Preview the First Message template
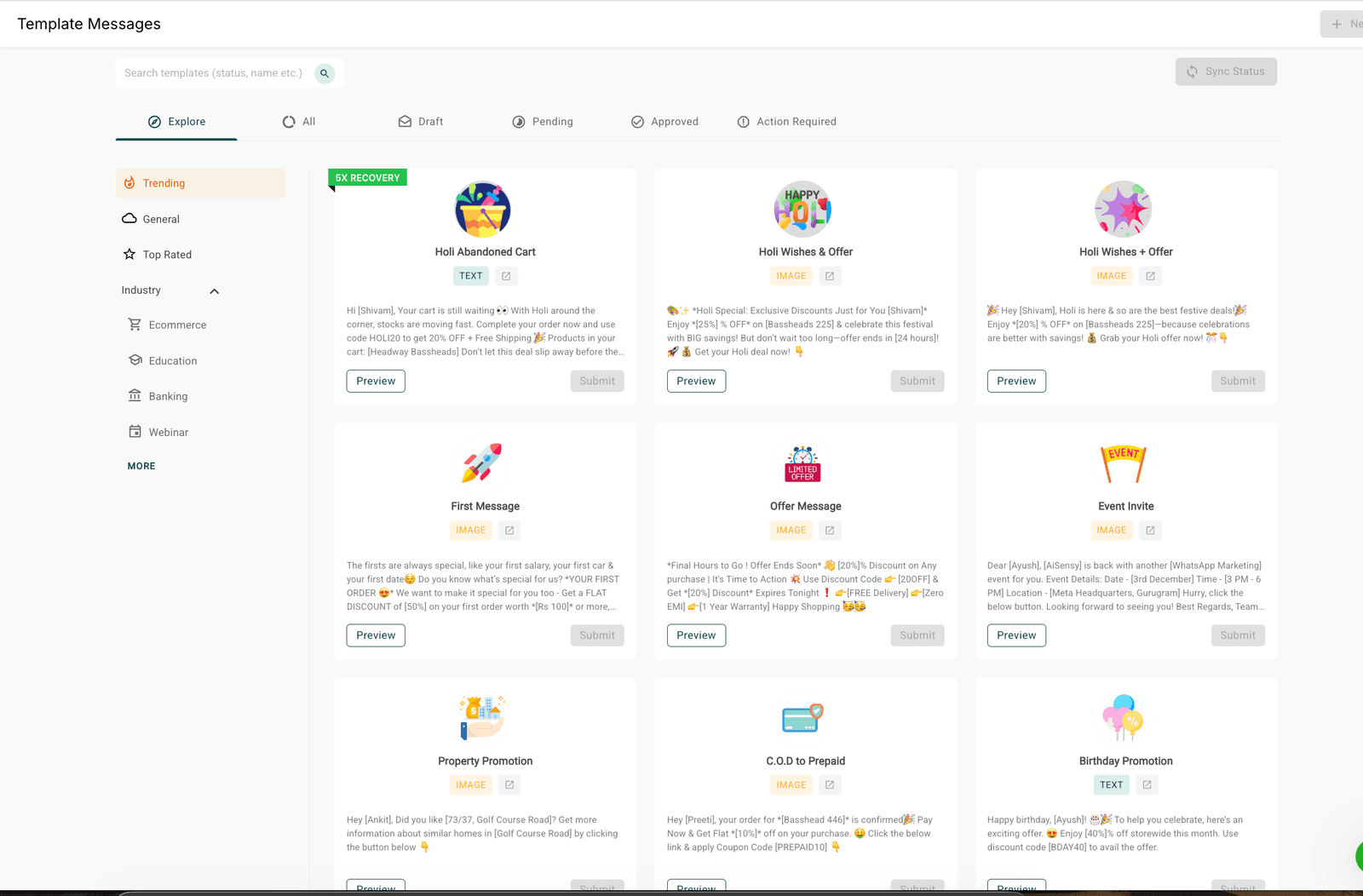 (x=376, y=635)
